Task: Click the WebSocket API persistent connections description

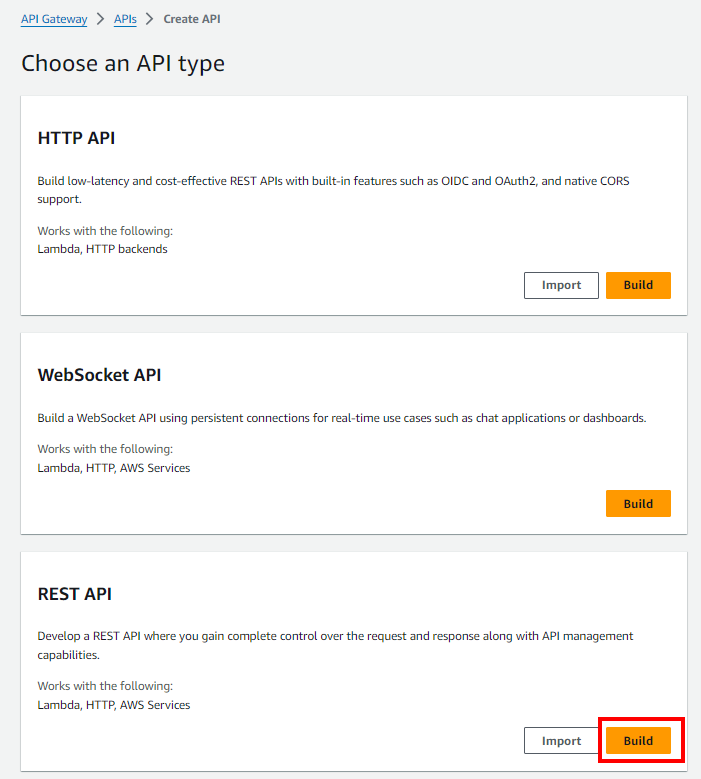Action: [341, 418]
